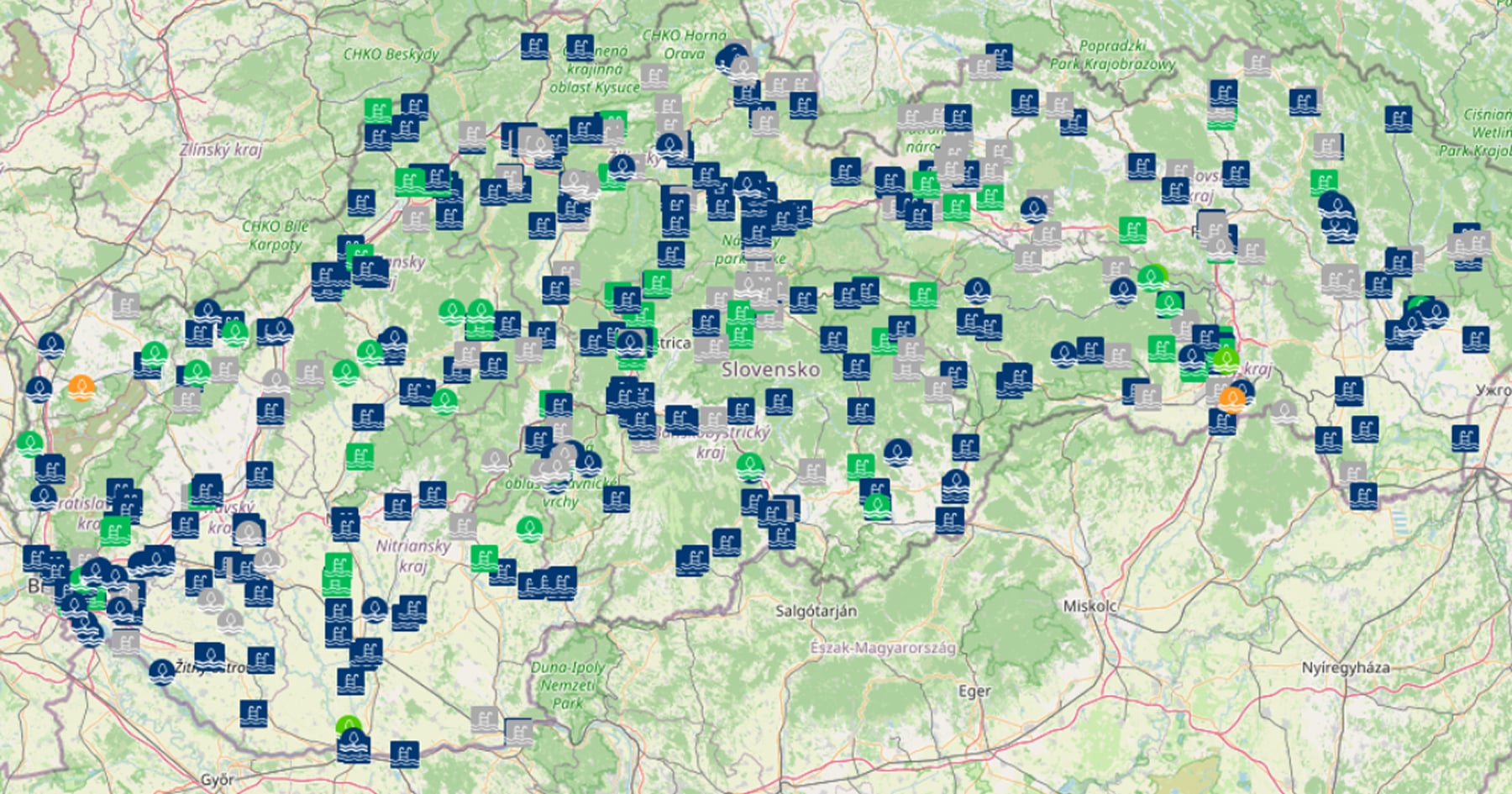1512x794 pixels.
Task: Select the Duna-Ipoly Nemzeti Park label
Action: click(568, 686)
